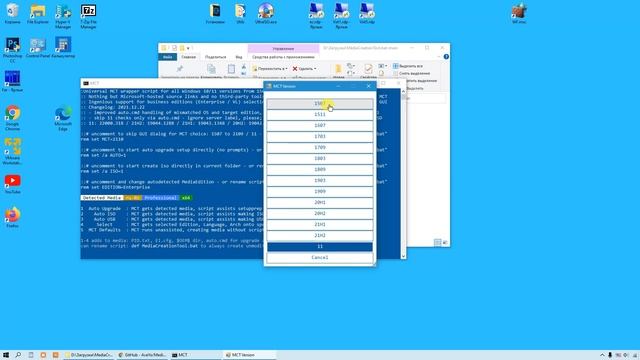Screen dimensions: 640x360
Task: Click the New folder icon in Explorer ribbon
Action: [338, 69]
